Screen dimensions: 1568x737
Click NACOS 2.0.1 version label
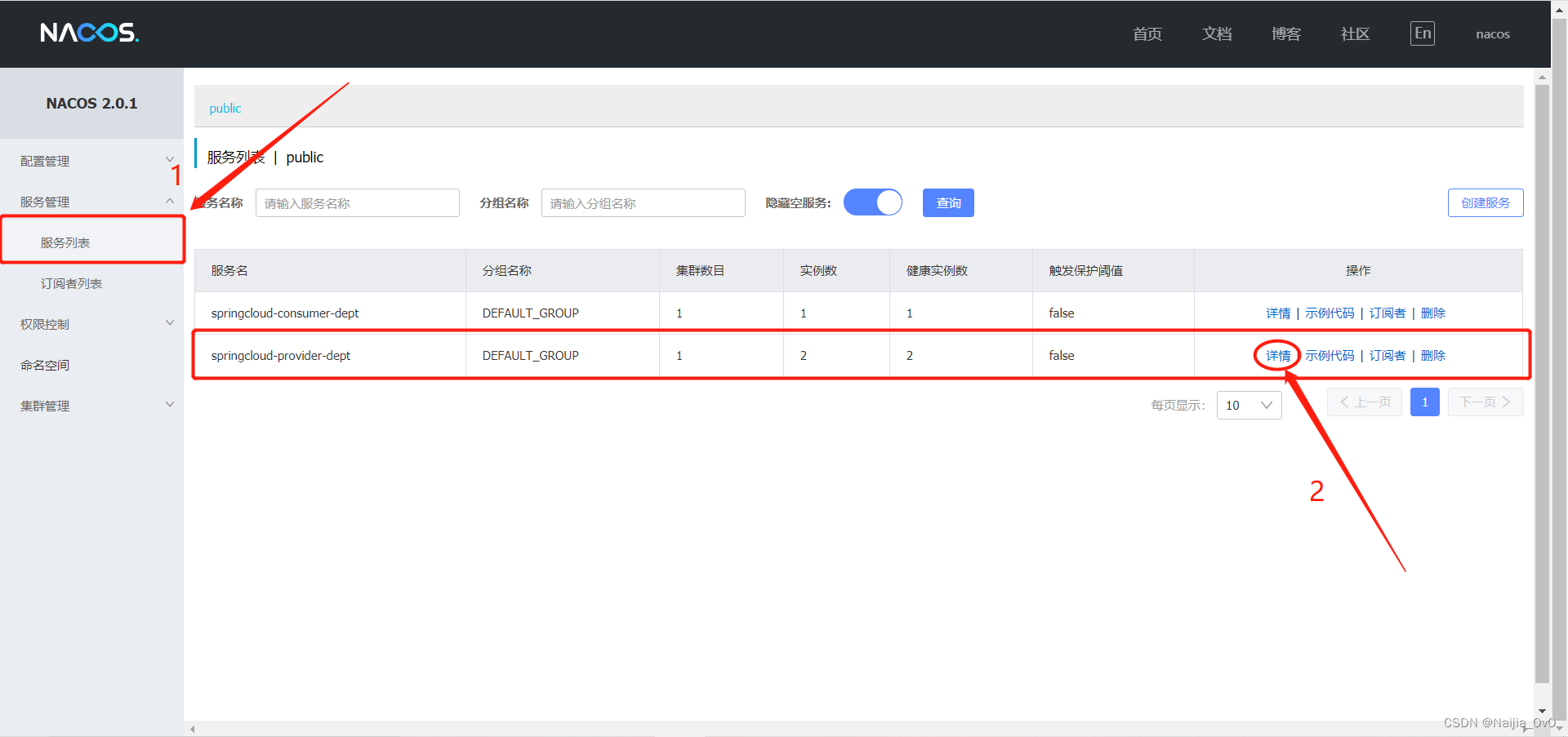tap(91, 104)
